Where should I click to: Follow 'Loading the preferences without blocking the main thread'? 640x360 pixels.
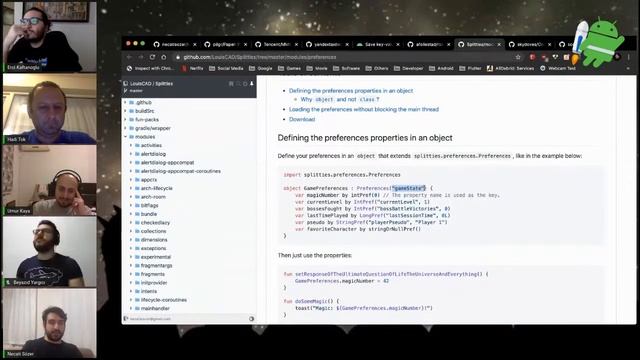[x=364, y=109]
